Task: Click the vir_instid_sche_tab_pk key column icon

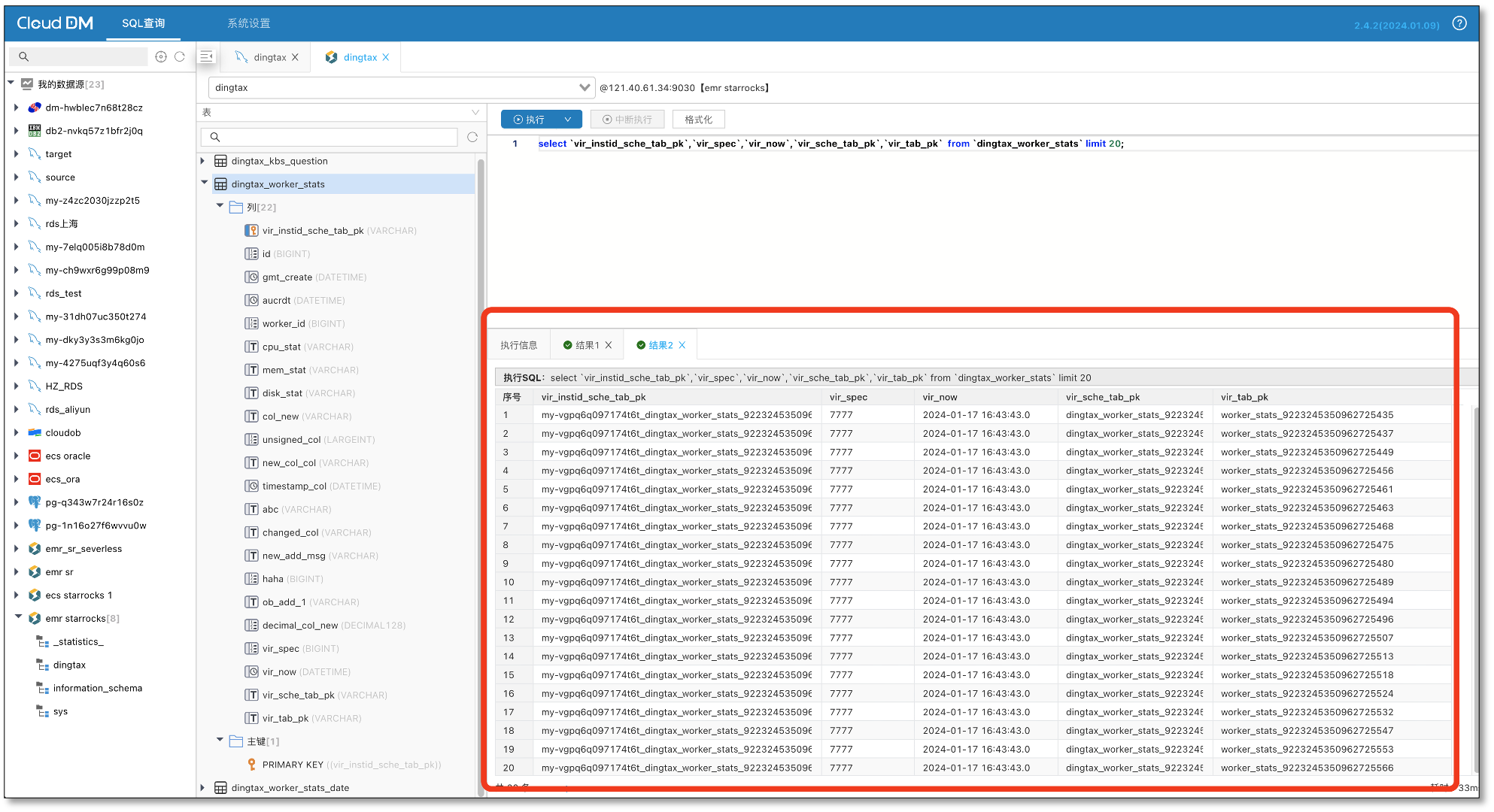Action: point(252,231)
